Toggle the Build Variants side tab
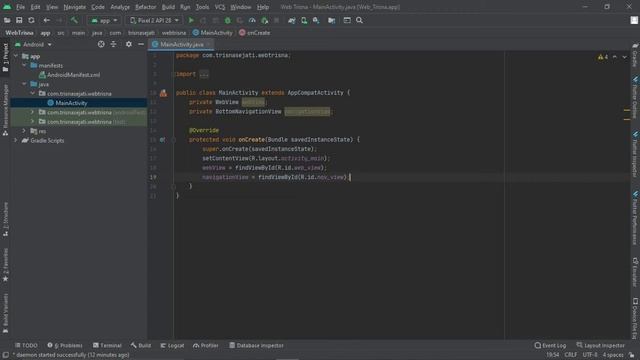Screen dimensions: 640x360 5,313
